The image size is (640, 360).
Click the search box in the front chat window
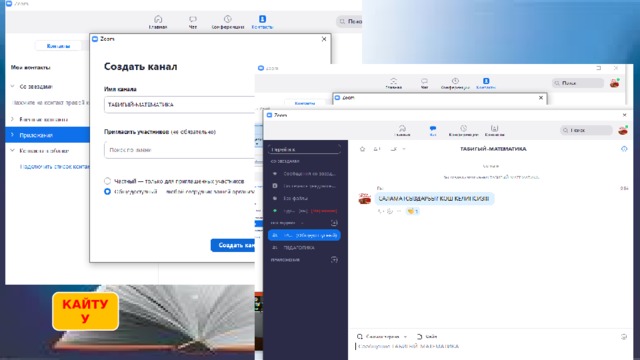coord(586,130)
